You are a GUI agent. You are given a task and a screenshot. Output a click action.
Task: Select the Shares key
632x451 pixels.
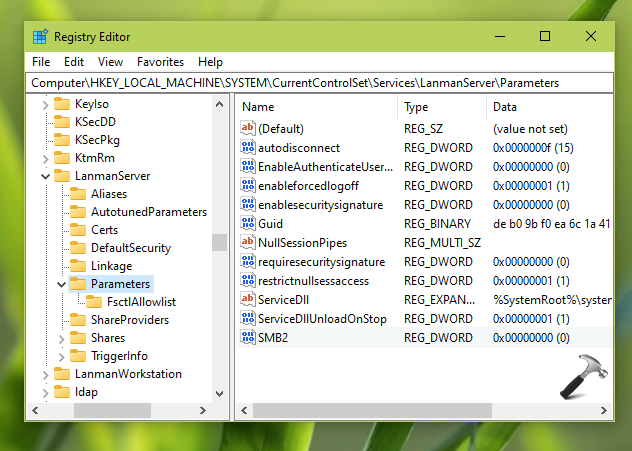click(108, 338)
